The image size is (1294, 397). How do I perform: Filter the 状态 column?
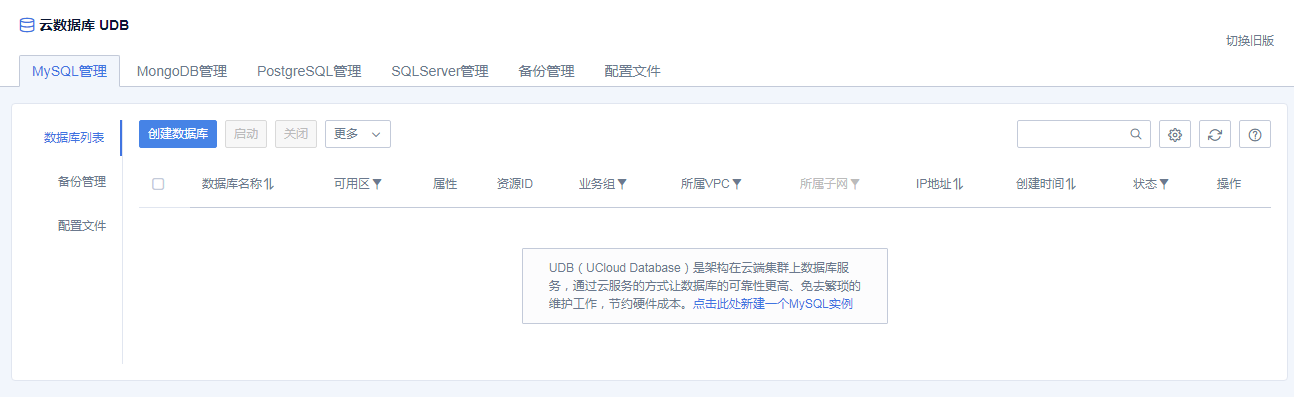tap(1164, 184)
